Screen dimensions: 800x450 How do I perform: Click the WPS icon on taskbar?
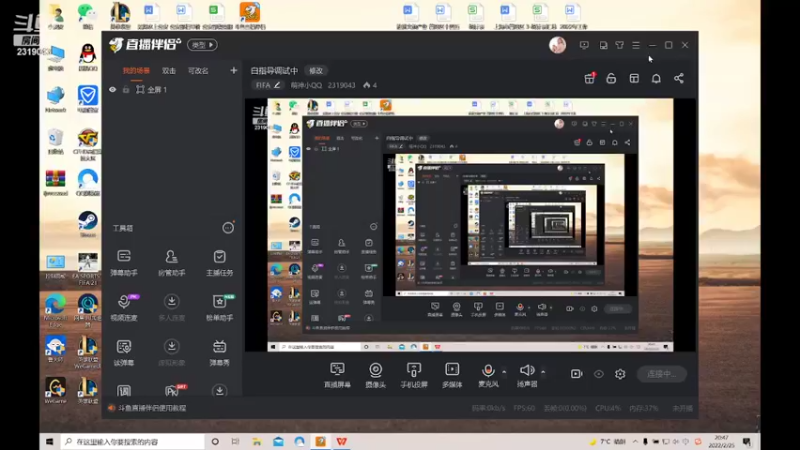[341, 442]
